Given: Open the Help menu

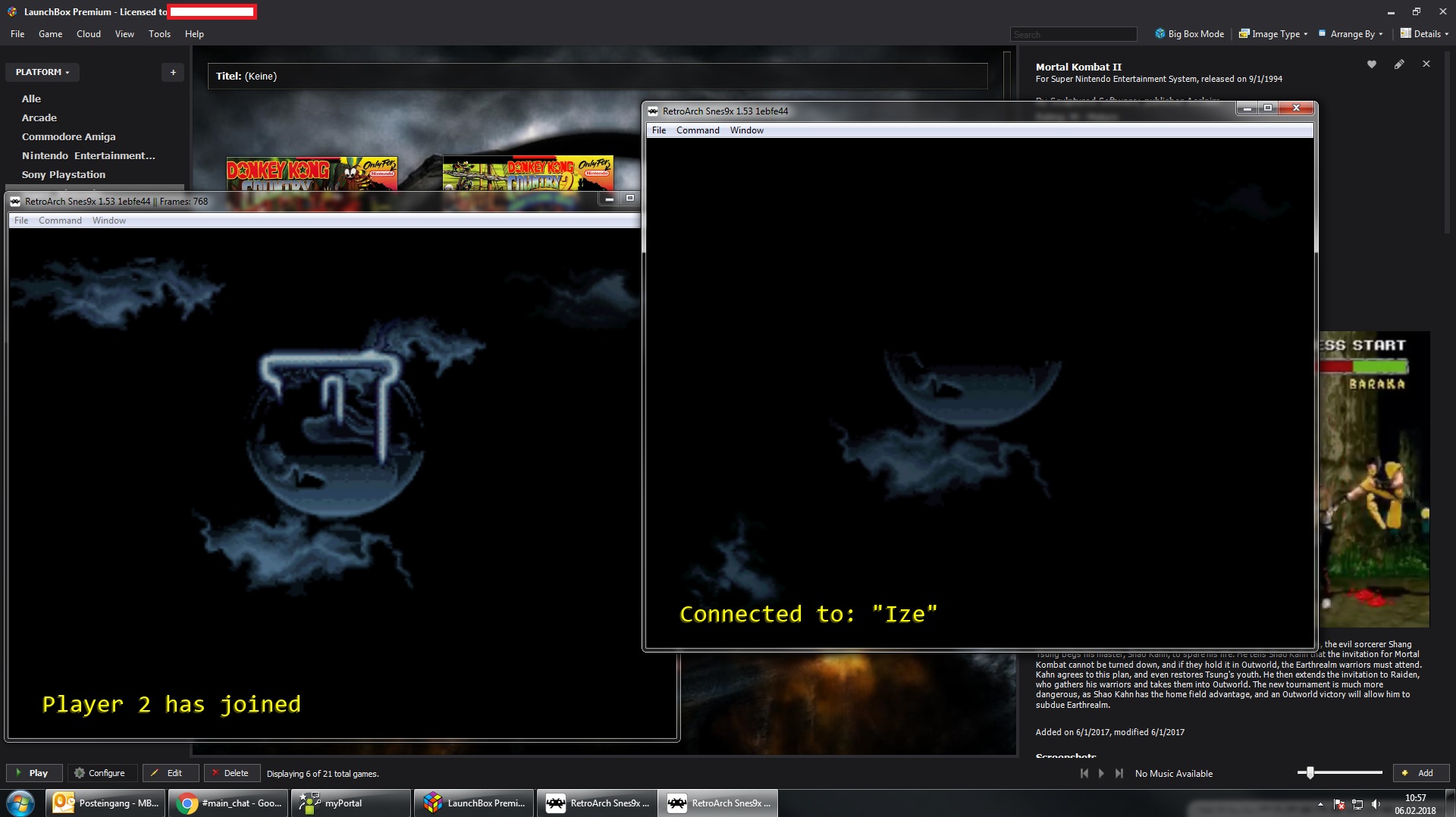Looking at the screenshot, I should (x=194, y=34).
